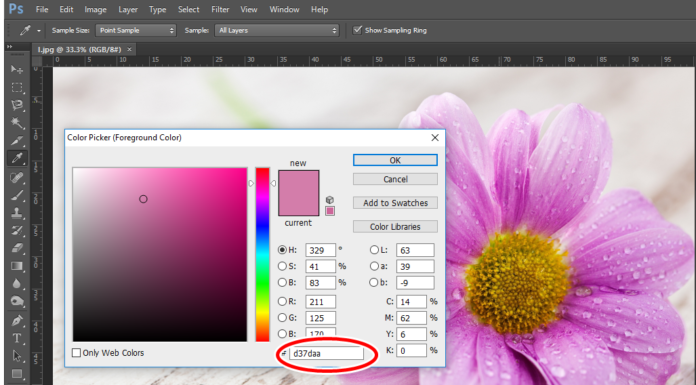Screen dimensions: 696x385
Task: Select the Clone Stamp tool
Action: click(x=17, y=213)
